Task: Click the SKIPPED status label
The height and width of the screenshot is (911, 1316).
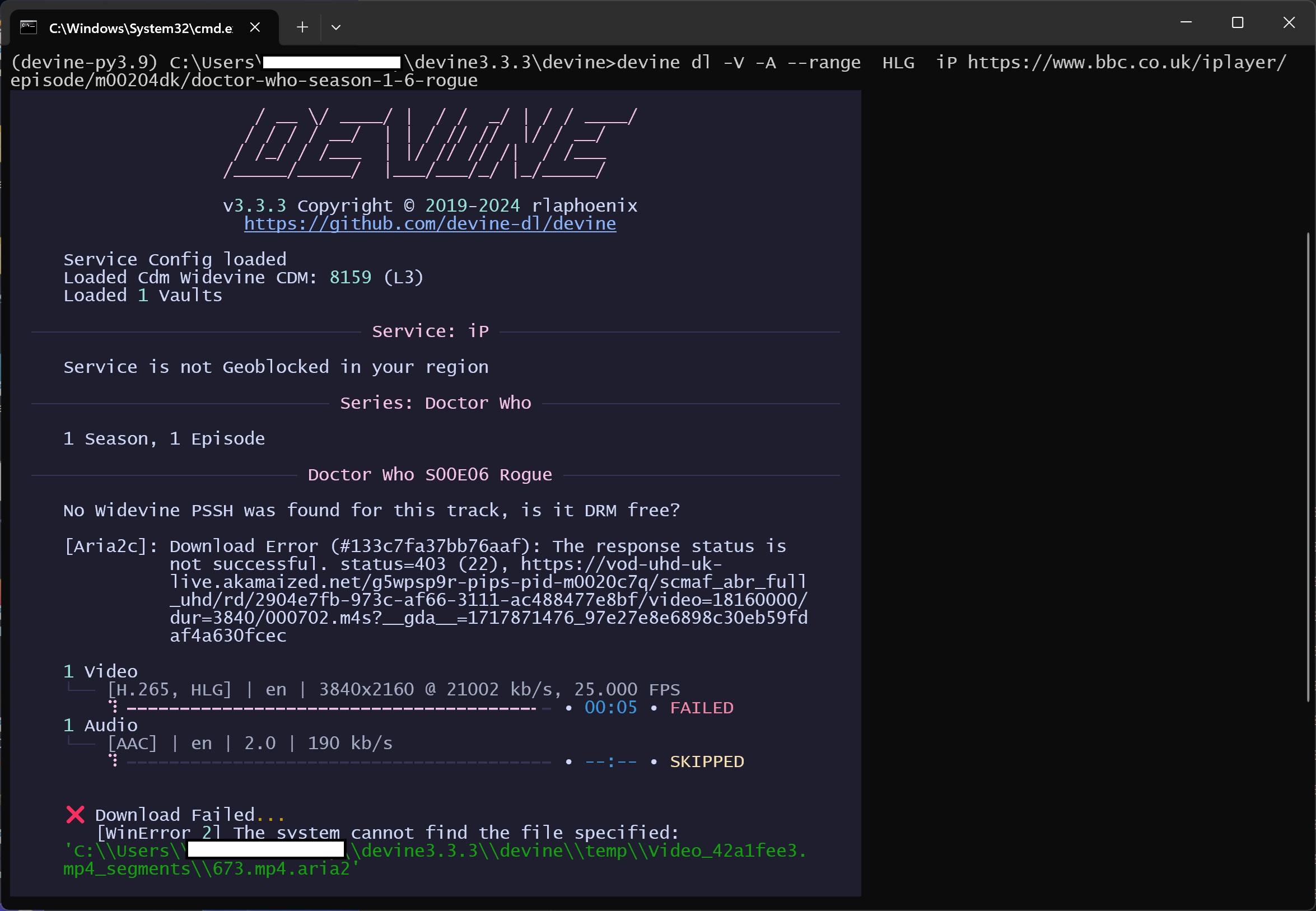Action: [x=706, y=761]
